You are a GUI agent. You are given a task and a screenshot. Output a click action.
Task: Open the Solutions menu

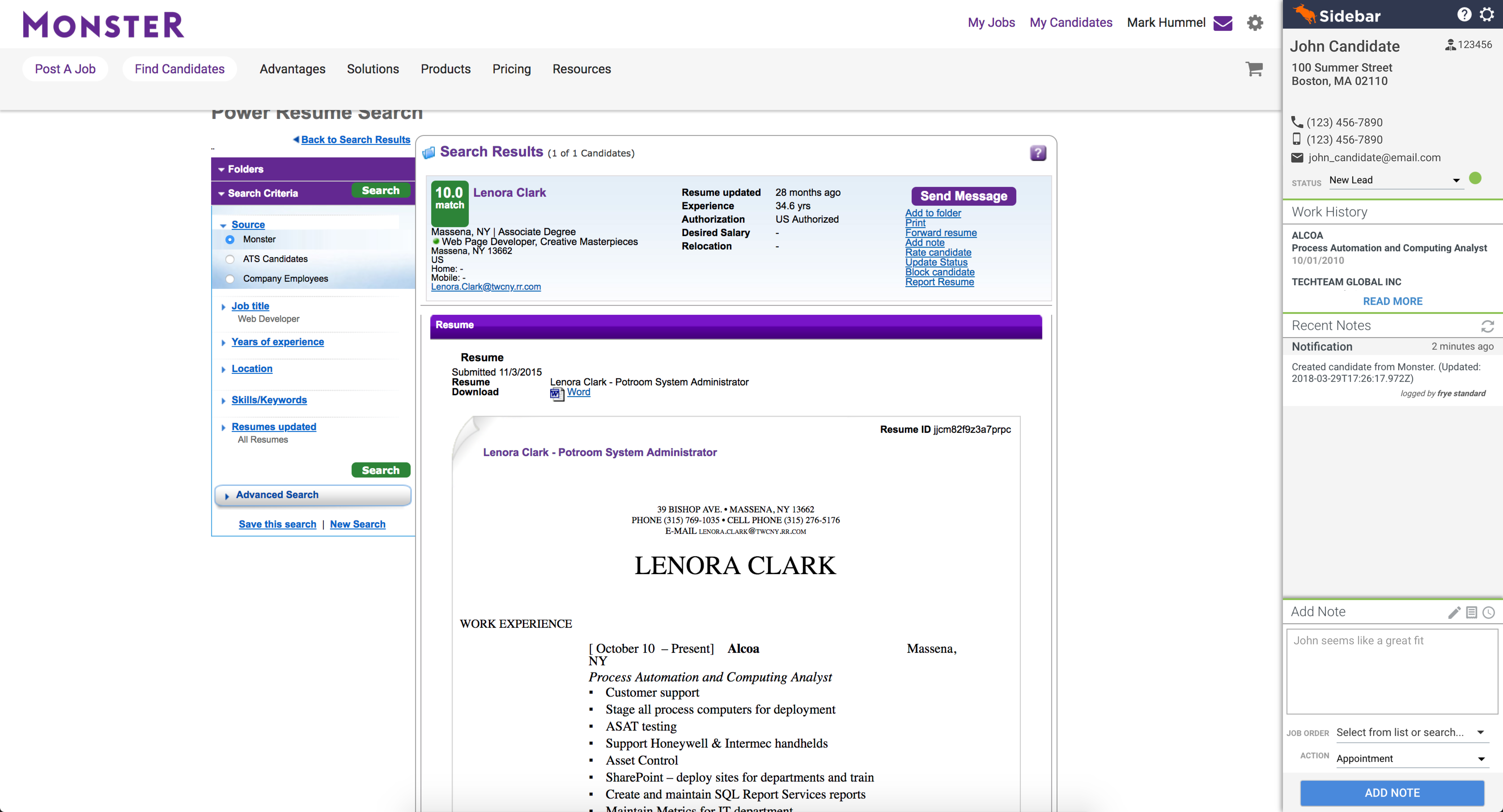[373, 69]
